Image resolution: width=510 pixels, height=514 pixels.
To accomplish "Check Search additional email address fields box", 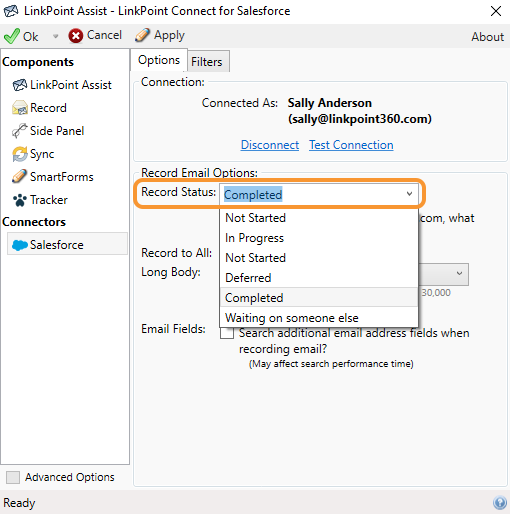I will 227,333.
